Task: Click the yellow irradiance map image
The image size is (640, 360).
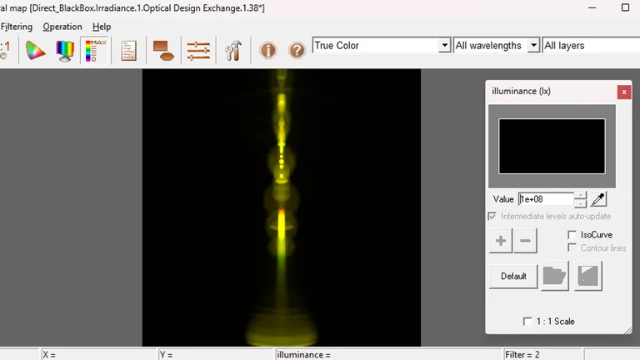Action: [x=282, y=207]
